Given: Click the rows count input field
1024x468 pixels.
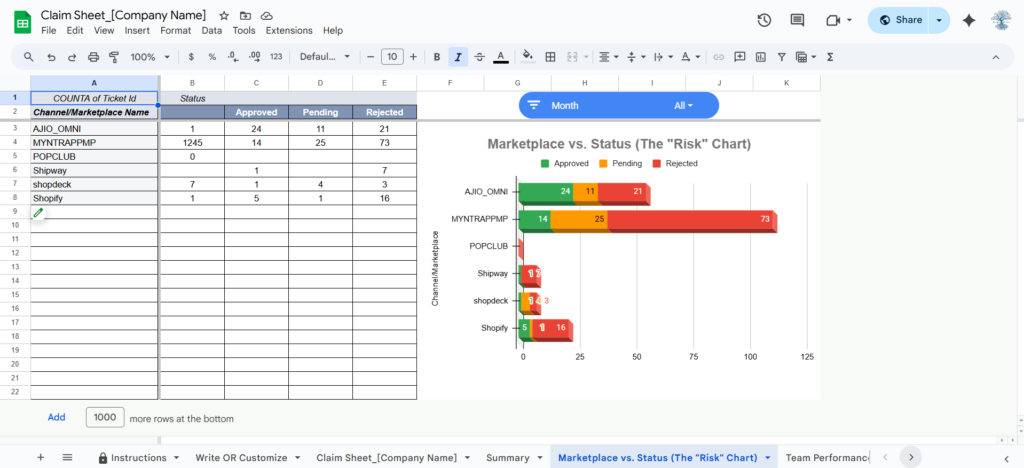Looking at the screenshot, I should pos(104,417).
